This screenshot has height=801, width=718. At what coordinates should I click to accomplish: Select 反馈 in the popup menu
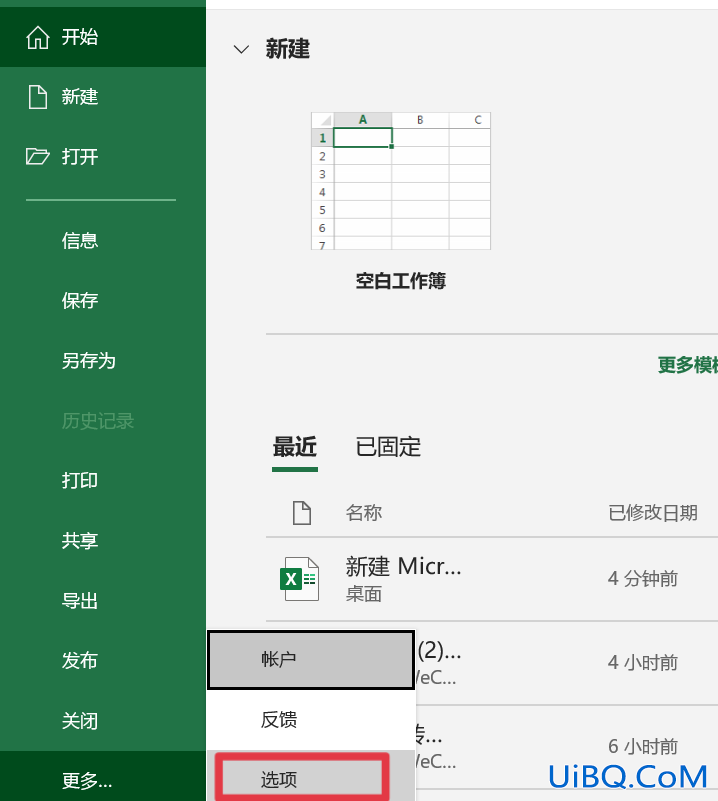pyautogui.click(x=310, y=720)
